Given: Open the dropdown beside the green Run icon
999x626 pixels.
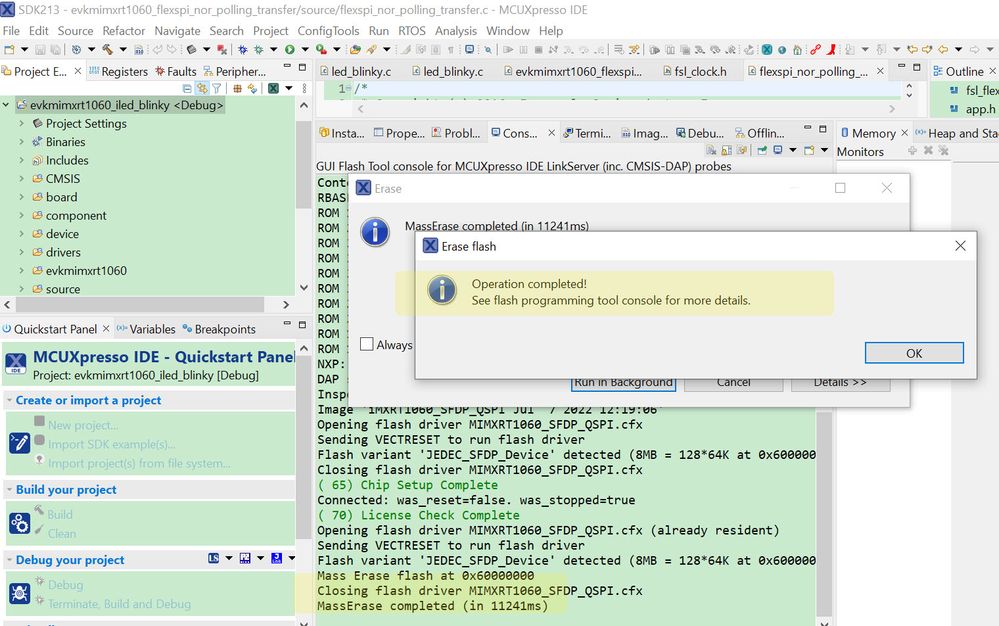Looking at the screenshot, I should coord(305,49).
